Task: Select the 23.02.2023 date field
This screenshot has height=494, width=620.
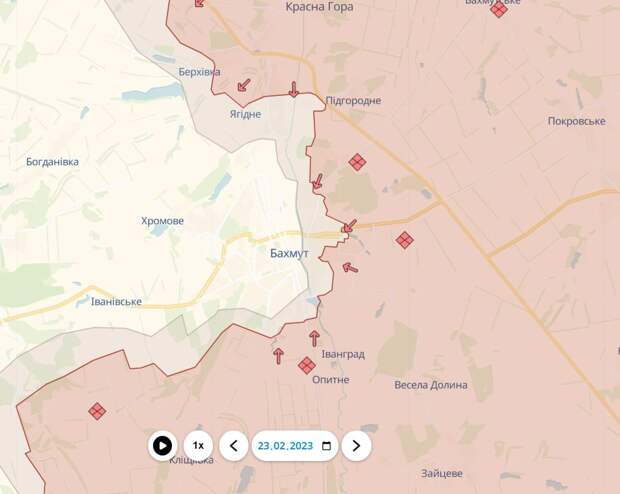Action: tap(295, 446)
